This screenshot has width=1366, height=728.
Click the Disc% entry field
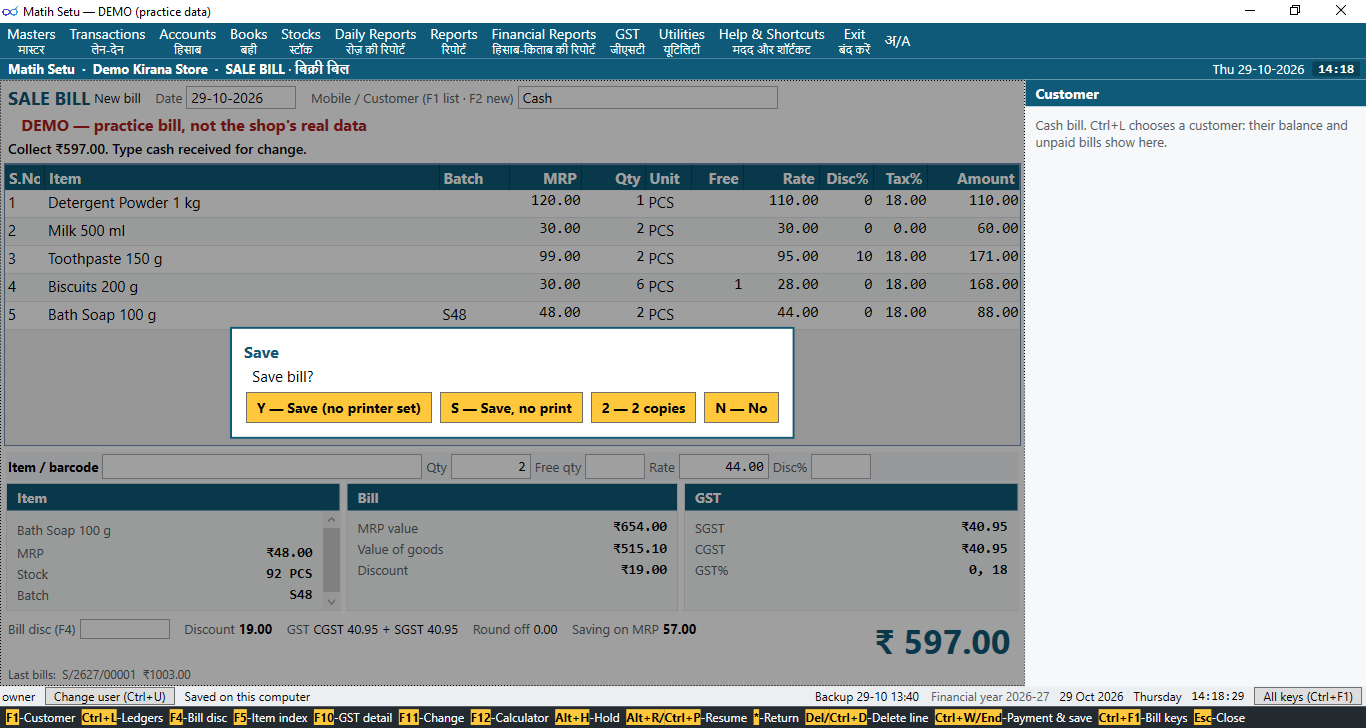click(x=841, y=467)
